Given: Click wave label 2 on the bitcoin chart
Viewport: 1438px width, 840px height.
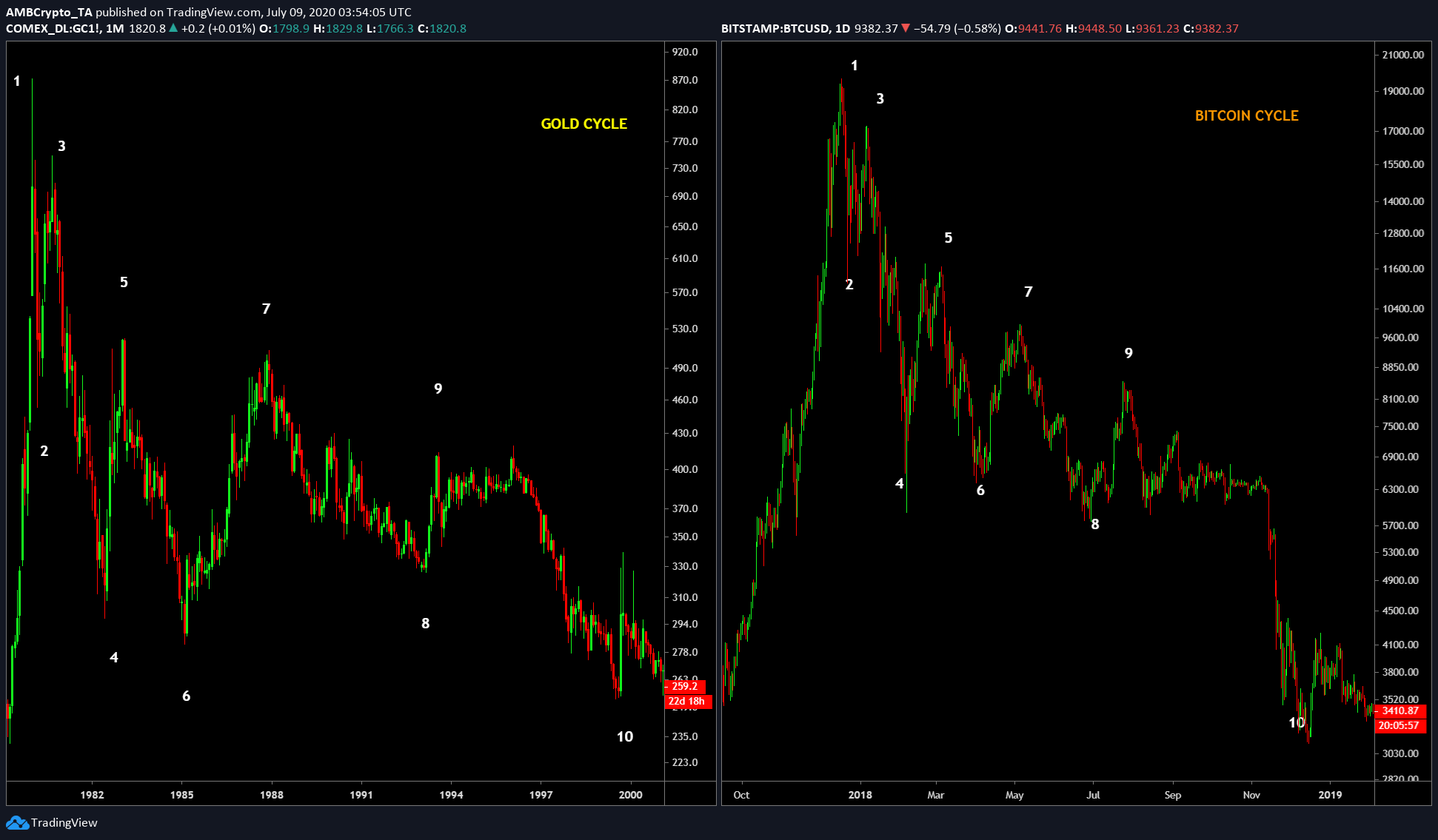Looking at the screenshot, I should pyautogui.click(x=849, y=284).
